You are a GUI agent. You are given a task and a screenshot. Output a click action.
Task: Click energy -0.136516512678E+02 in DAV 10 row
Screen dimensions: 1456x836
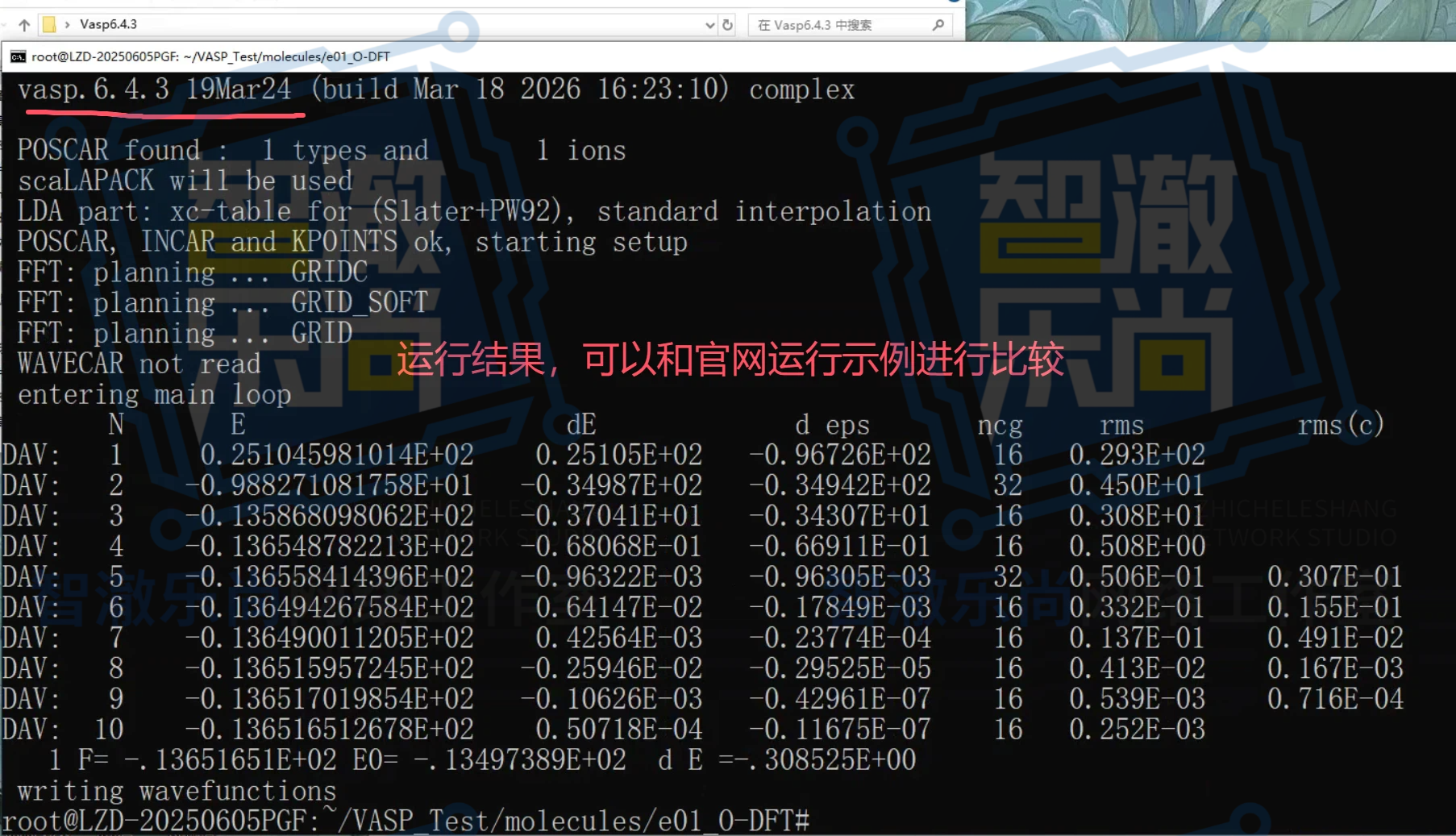pos(330,730)
